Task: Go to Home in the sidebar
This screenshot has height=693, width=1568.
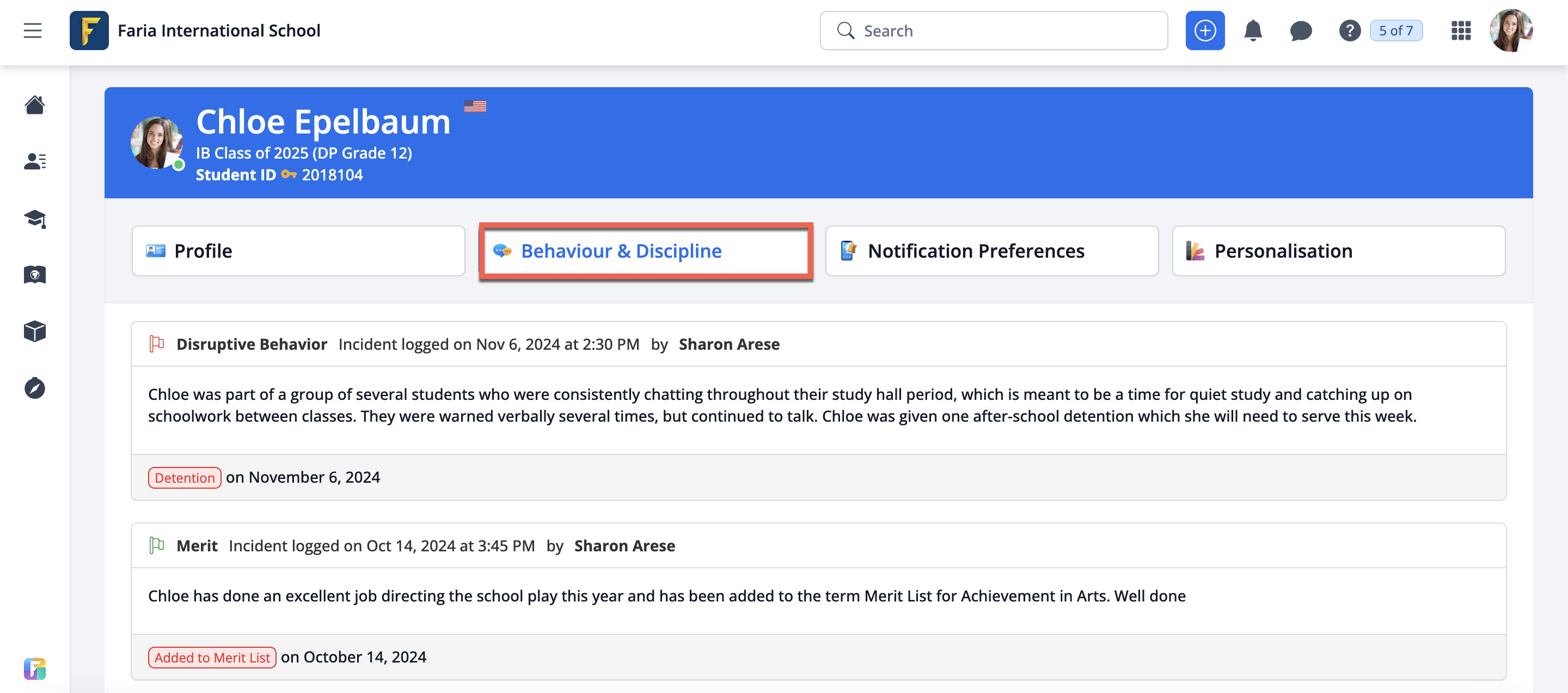Action: 35,105
